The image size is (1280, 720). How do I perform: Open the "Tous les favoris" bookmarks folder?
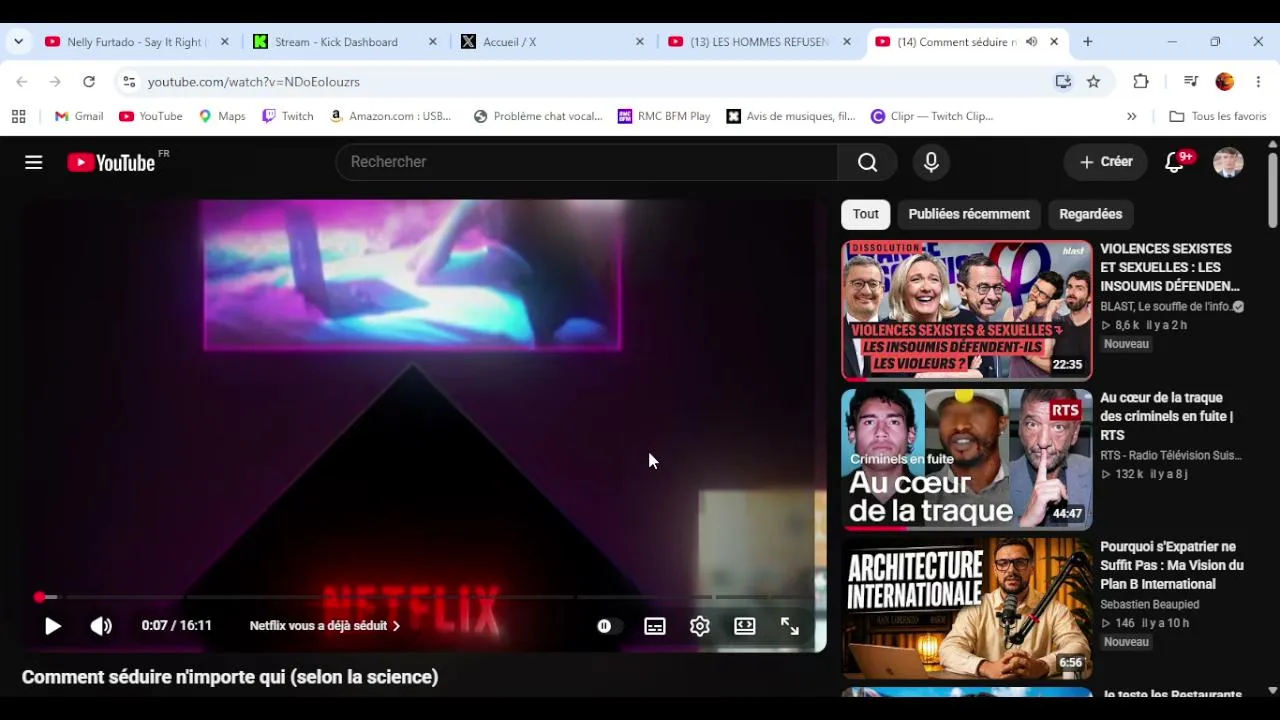[1218, 116]
